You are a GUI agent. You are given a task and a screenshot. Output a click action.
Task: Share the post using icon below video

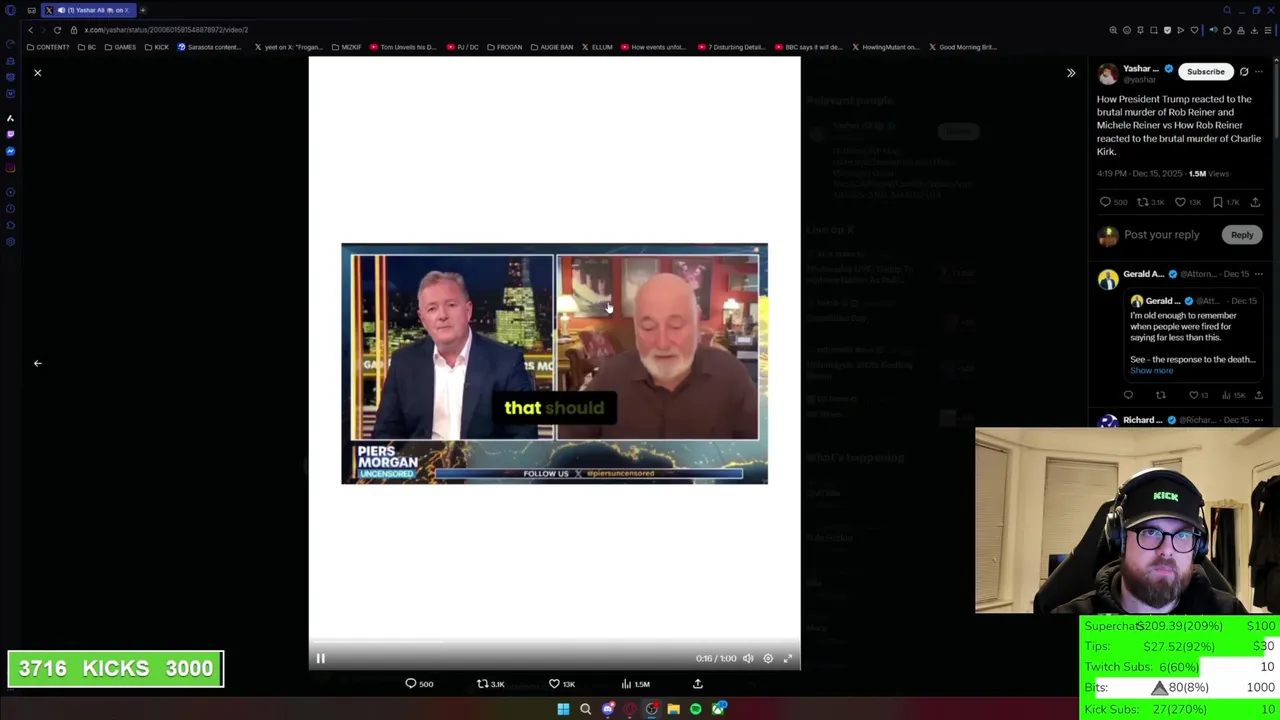coord(698,684)
